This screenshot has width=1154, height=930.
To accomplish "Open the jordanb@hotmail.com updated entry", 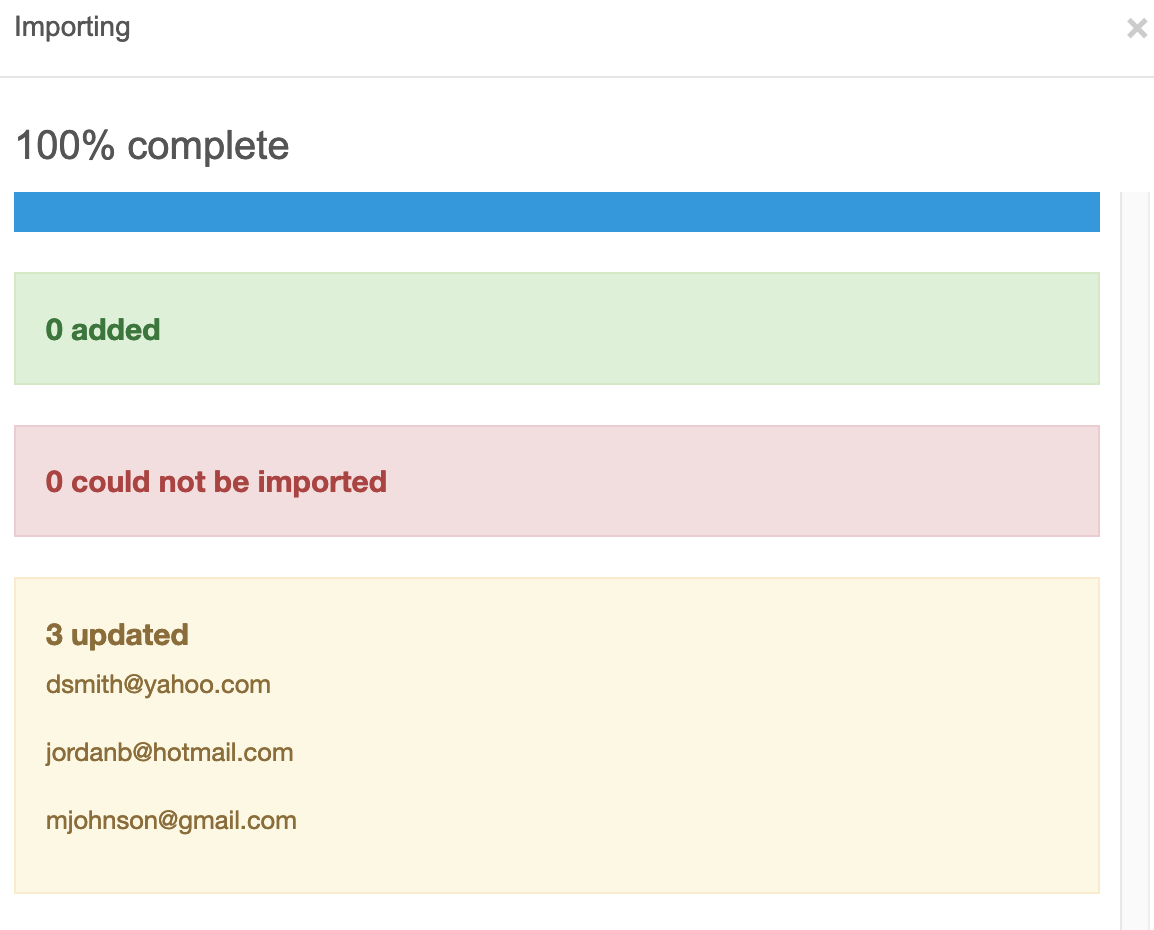I will [x=169, y=753].
